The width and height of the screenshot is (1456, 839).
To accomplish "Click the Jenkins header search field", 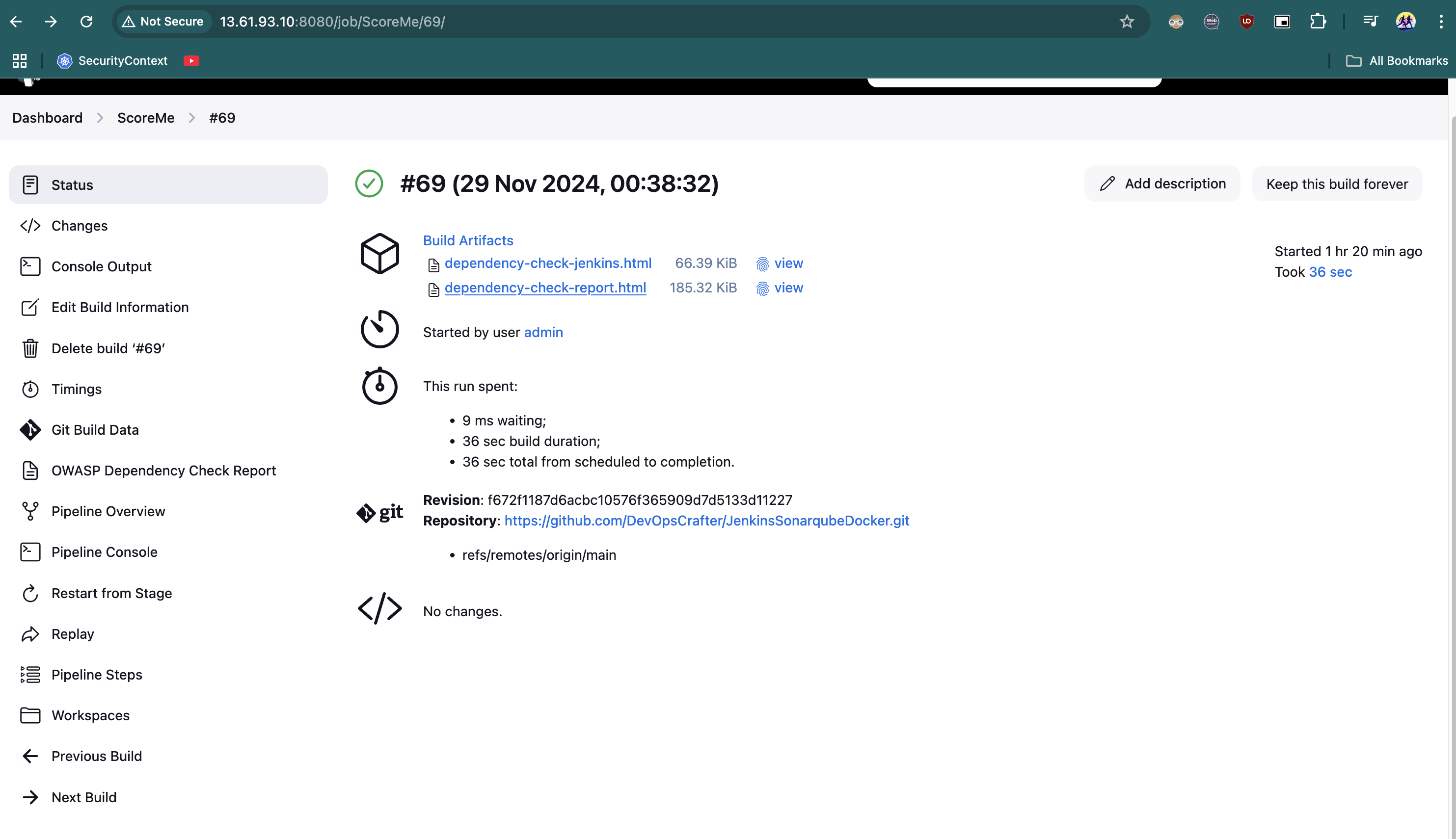I will pos(1014,82).
